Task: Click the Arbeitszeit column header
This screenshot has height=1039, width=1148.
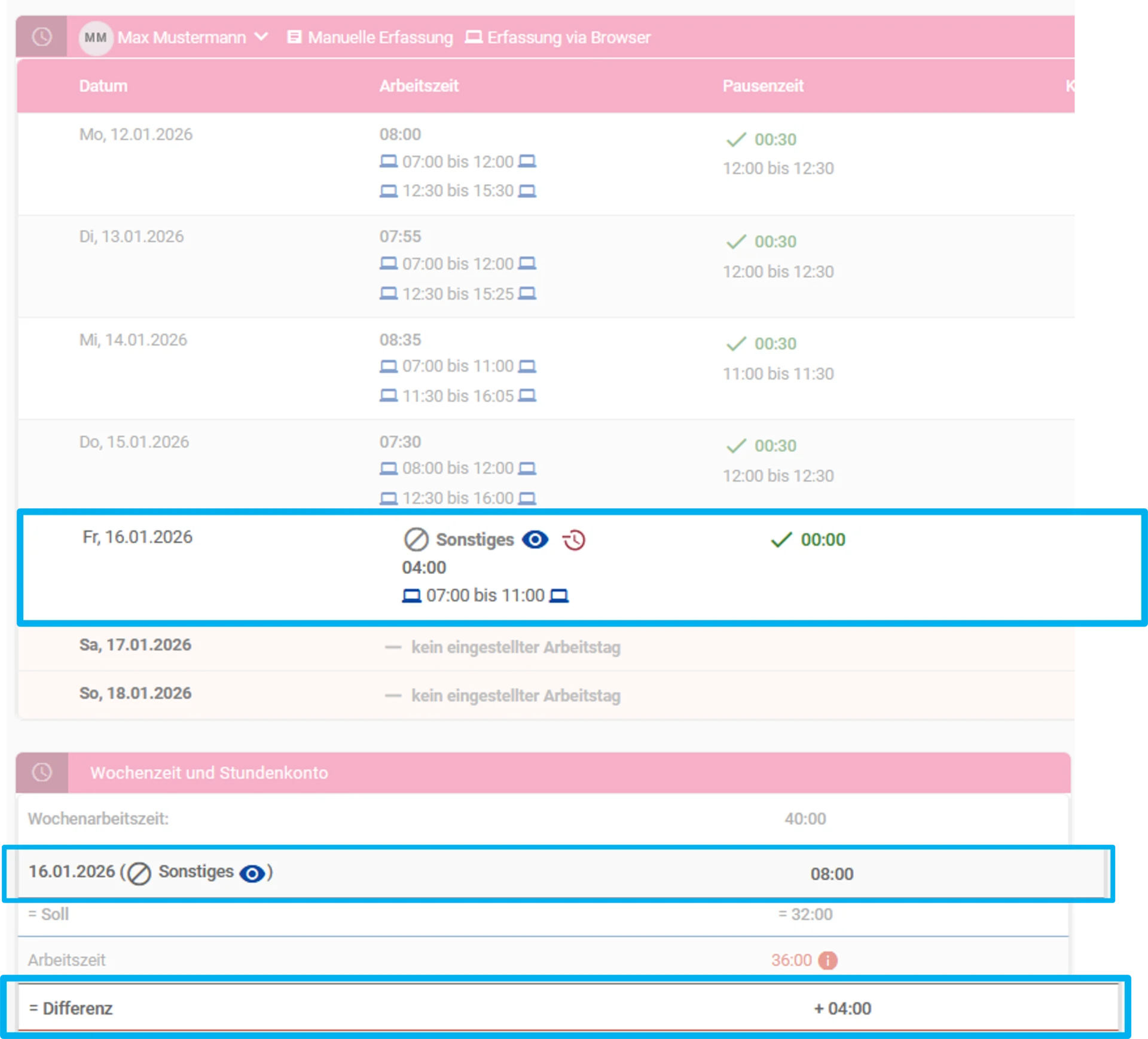Action: [419, 86]
